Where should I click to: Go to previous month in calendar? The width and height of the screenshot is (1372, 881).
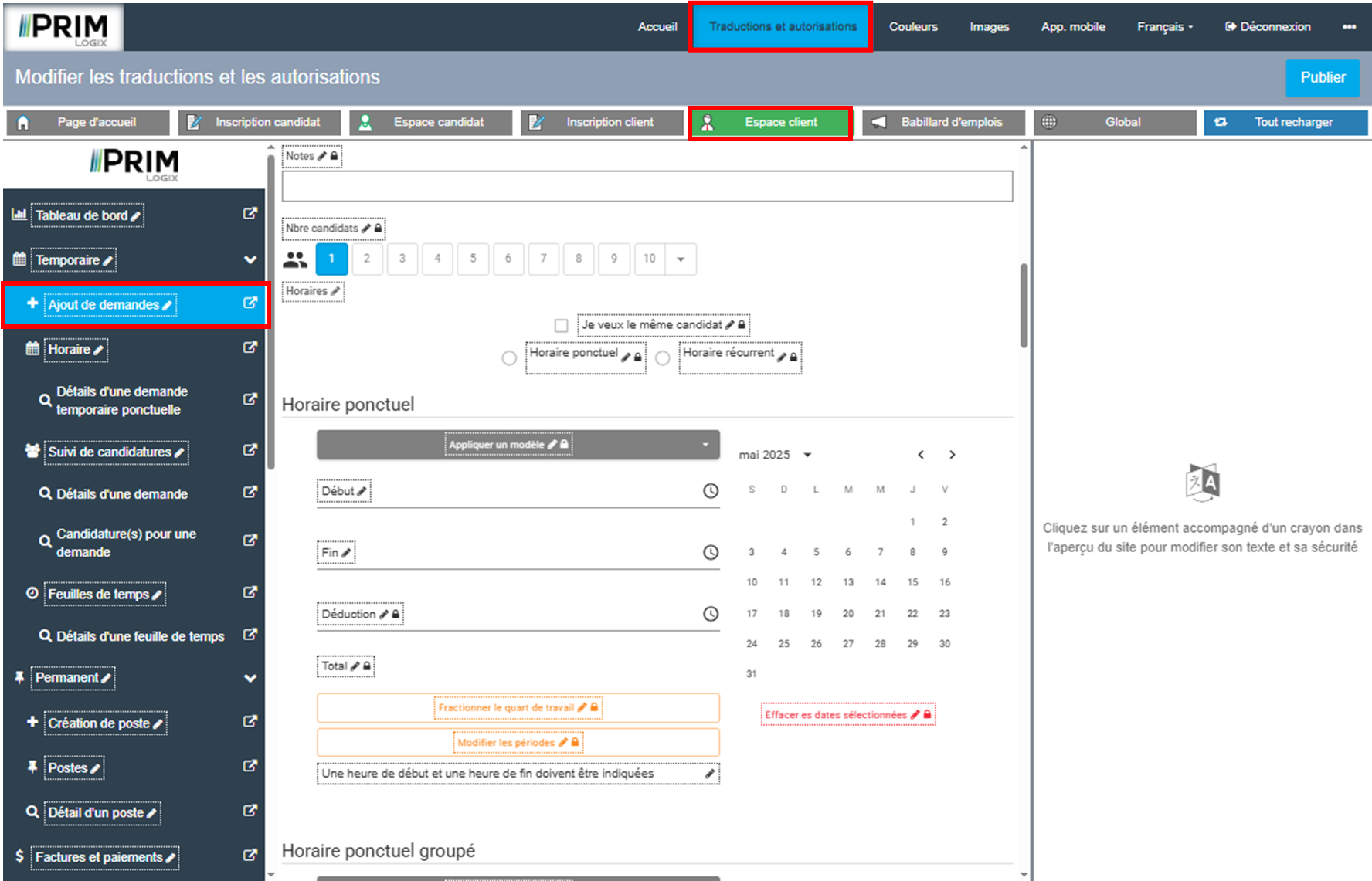click(920, 455)
